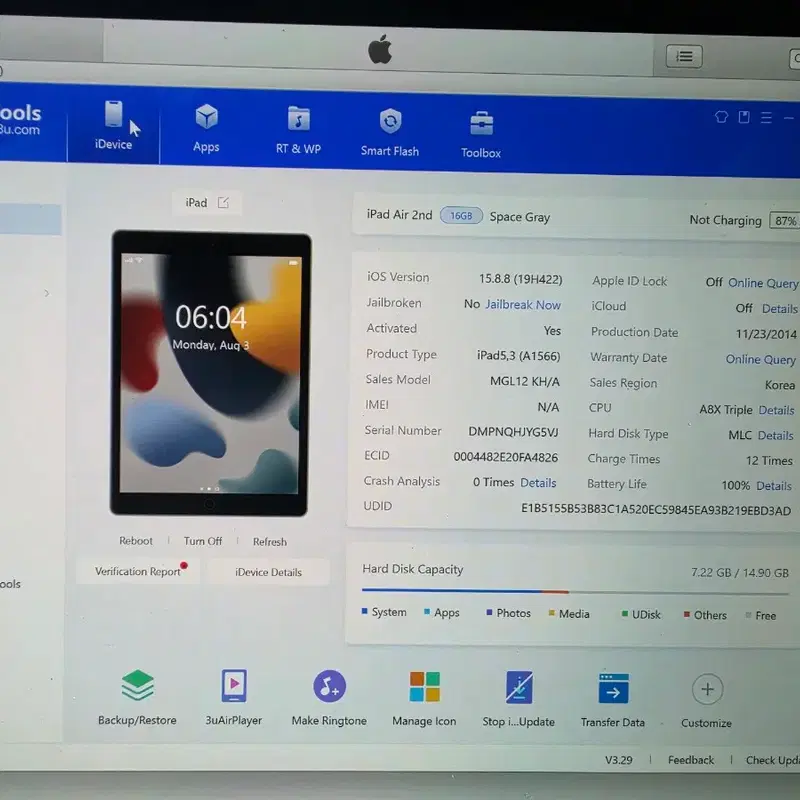Image resolution: width=800 pixels, height=800 pixels.
Task: Click the iPad lock screen preview
Action: (210, 373)
